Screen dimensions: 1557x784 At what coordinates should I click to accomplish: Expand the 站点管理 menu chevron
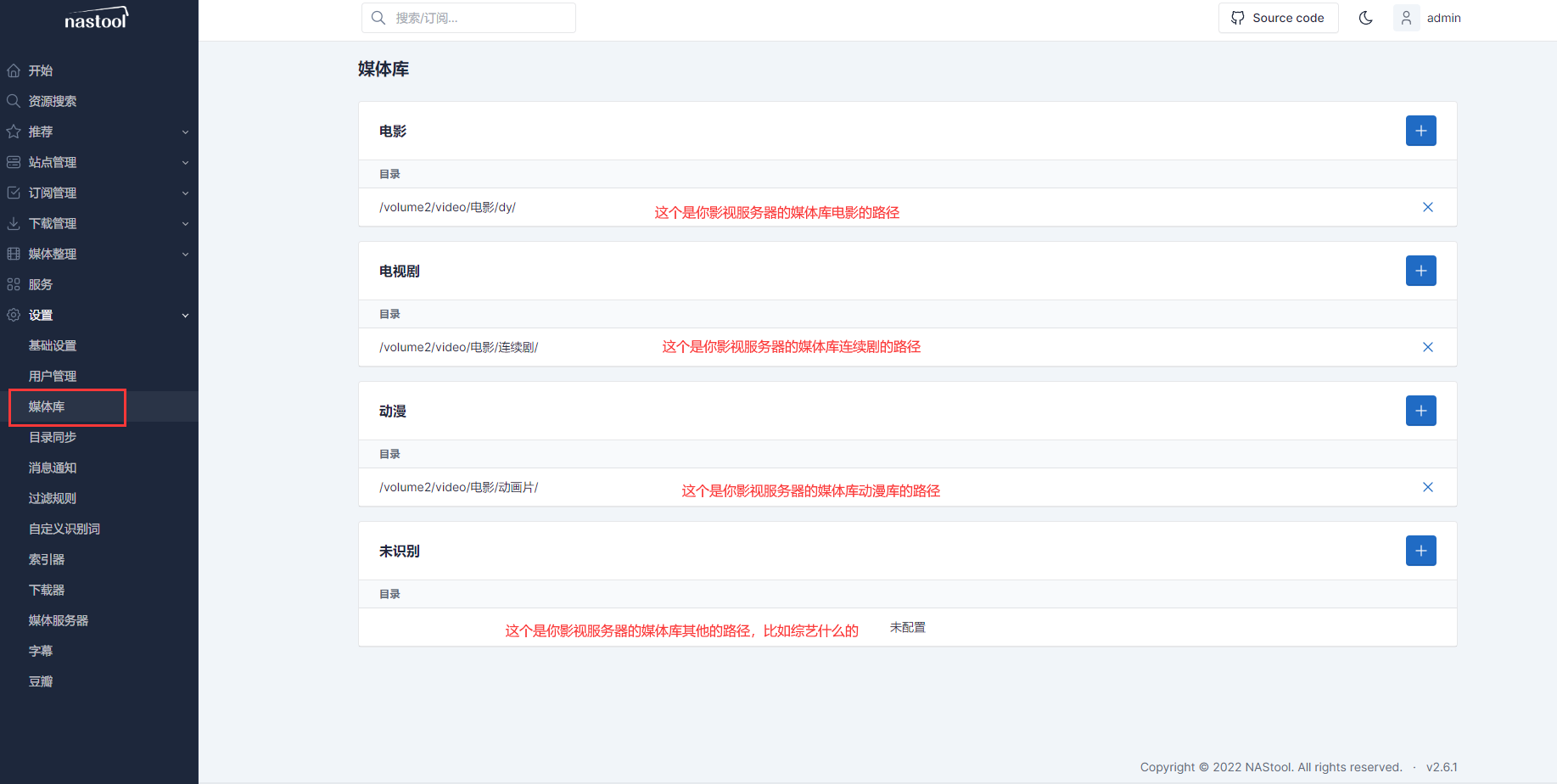[x=185, y=163]
